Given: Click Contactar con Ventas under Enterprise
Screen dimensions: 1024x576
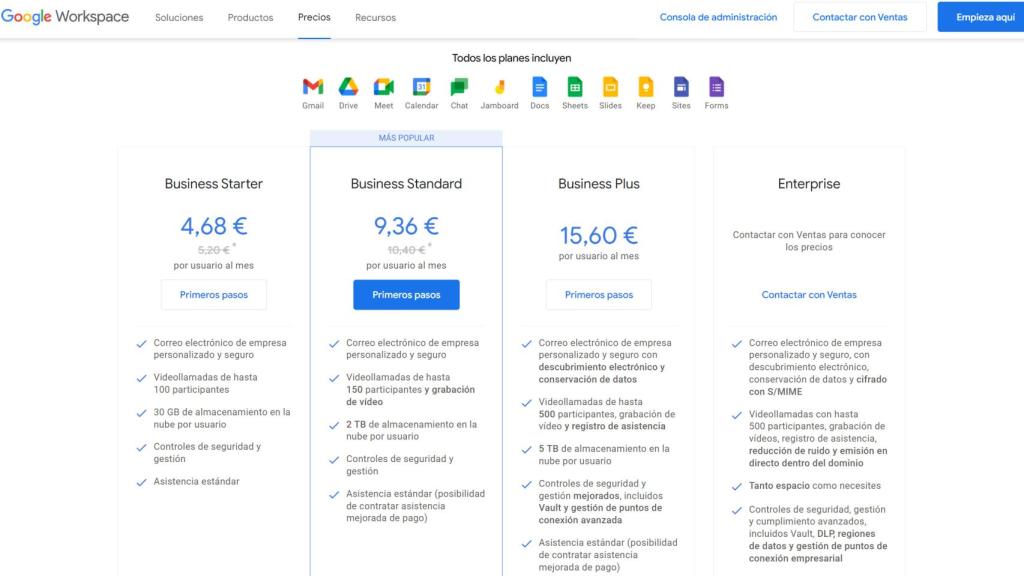Looking at the screenshot, I should [809, 294].
